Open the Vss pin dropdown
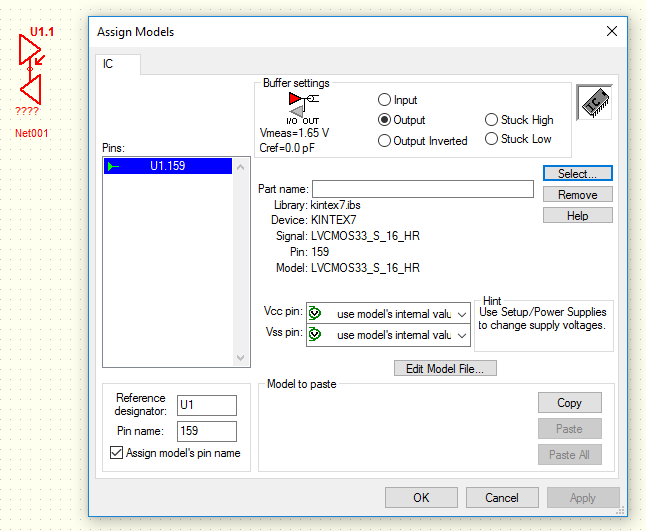646x531 pixels. pos(462,335)
